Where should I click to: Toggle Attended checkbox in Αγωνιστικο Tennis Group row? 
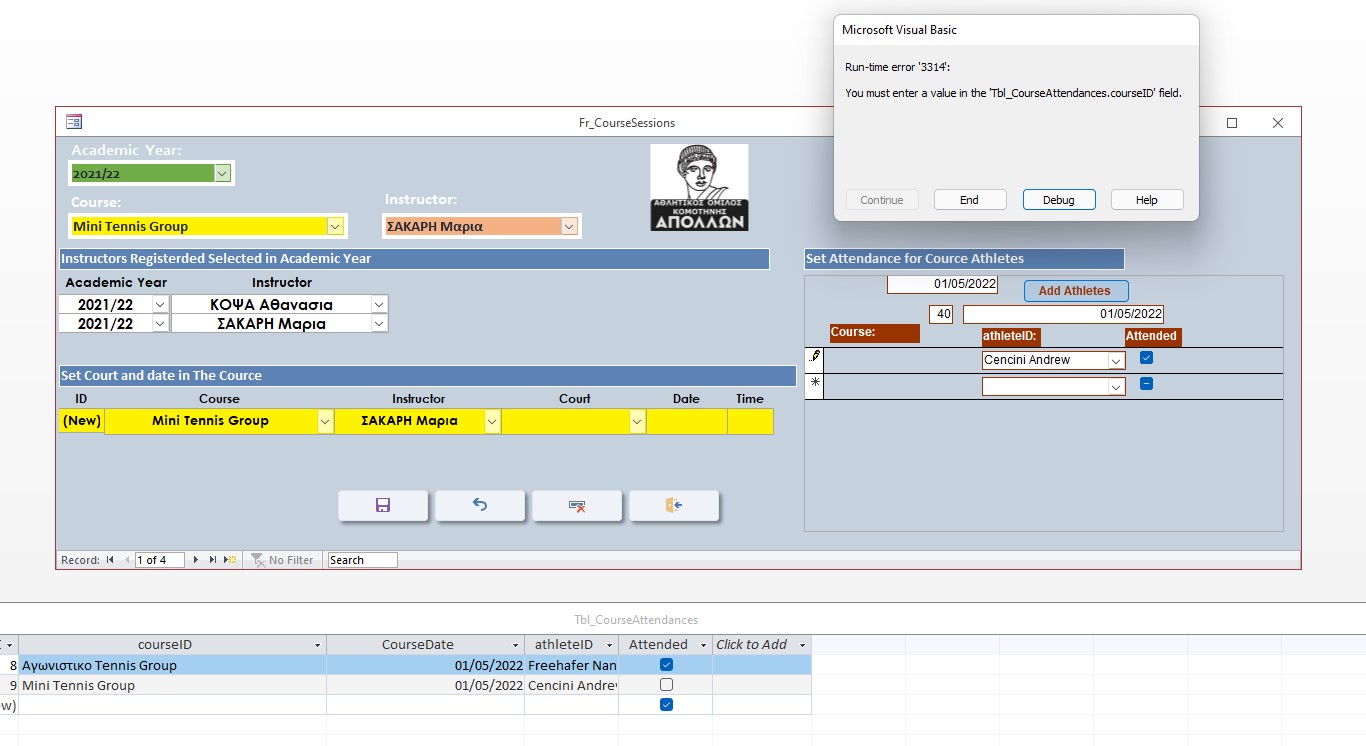[x=667, y=665]
